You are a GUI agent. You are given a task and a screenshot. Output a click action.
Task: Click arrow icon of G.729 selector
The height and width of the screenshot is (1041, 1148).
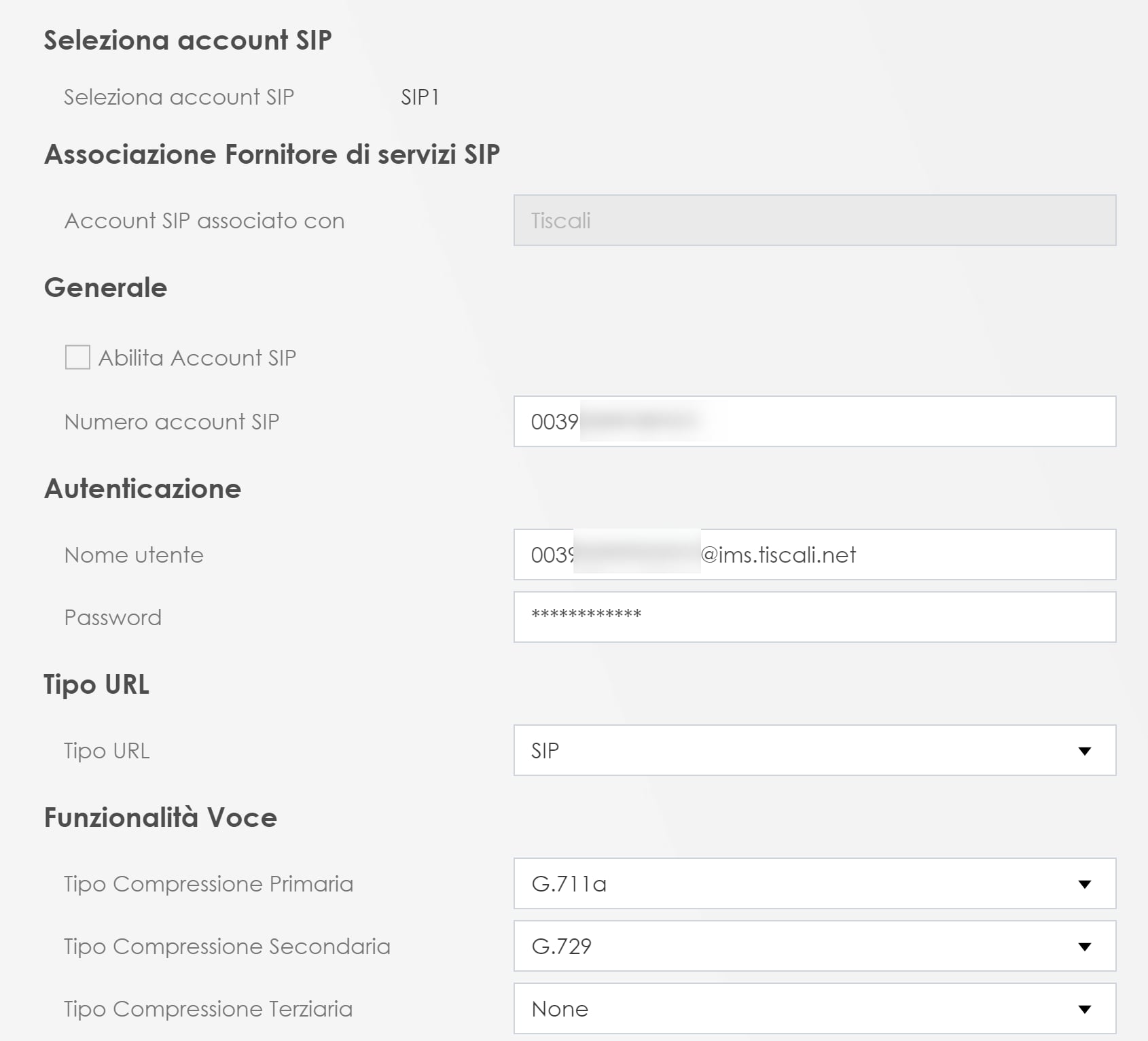[1085, 947]
